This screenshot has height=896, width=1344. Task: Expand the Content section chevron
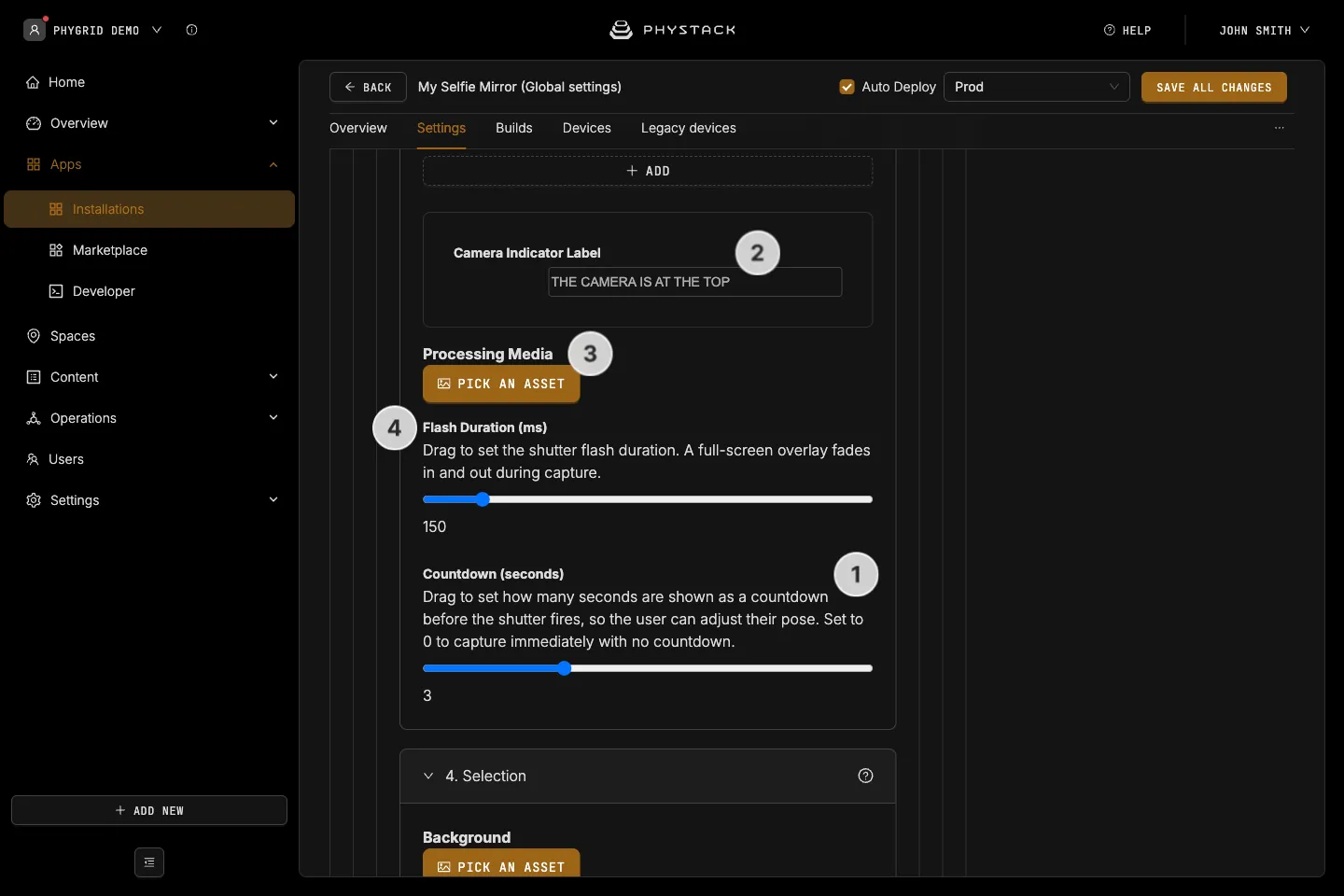[x=273, y=377]
